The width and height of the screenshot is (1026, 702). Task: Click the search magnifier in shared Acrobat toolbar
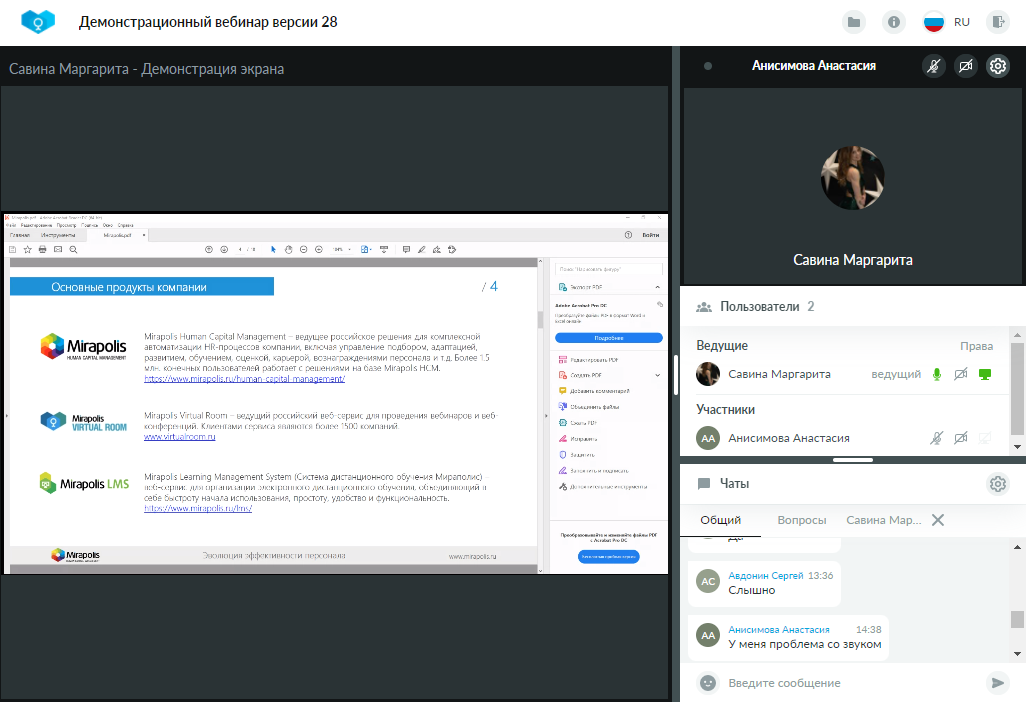pyautogui.click(x=73, y=249)
